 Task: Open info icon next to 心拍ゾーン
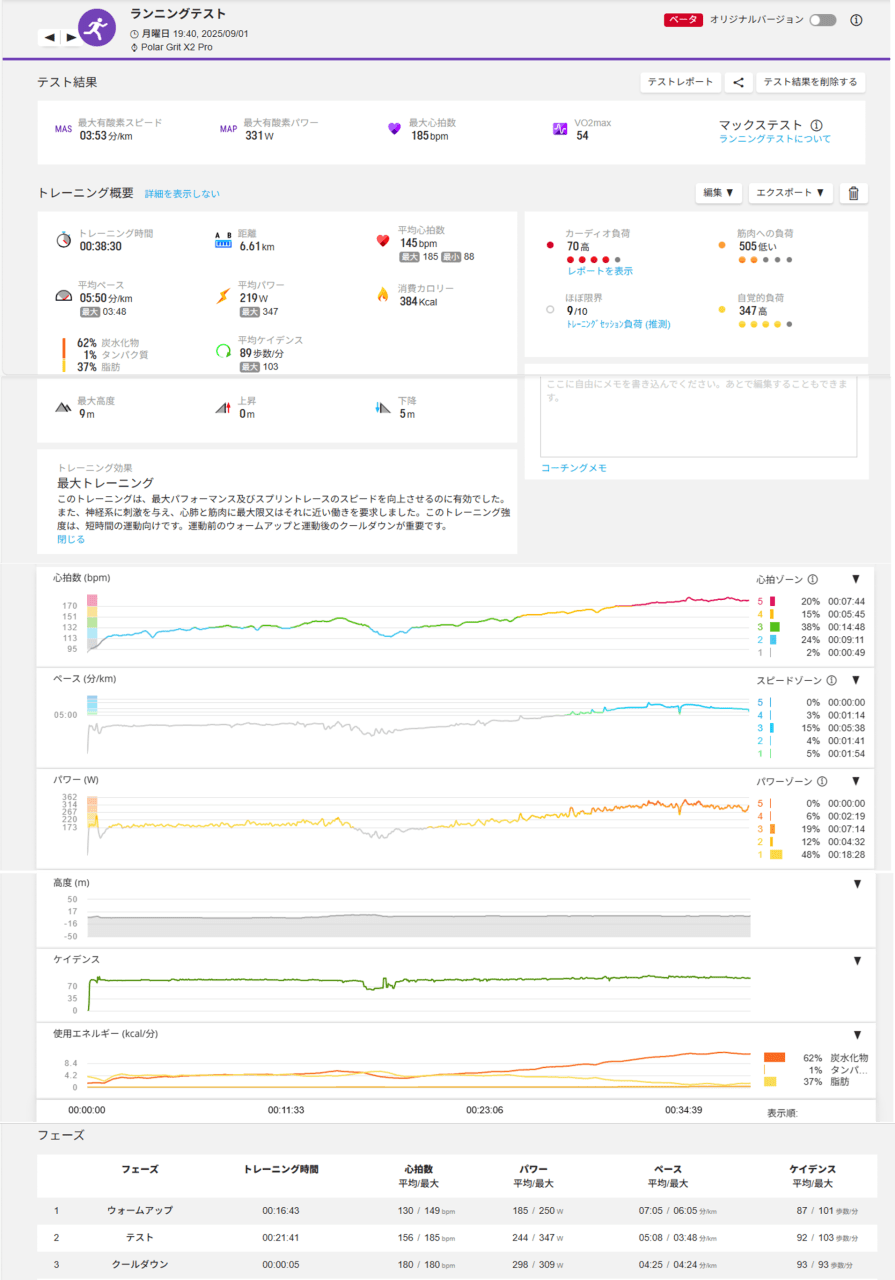813,579
